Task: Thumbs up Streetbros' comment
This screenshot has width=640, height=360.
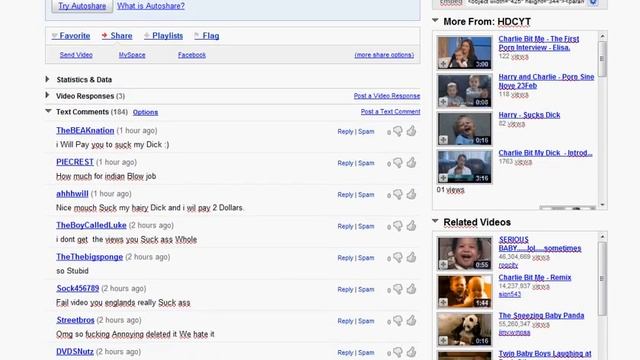Action: pos(411,320)
